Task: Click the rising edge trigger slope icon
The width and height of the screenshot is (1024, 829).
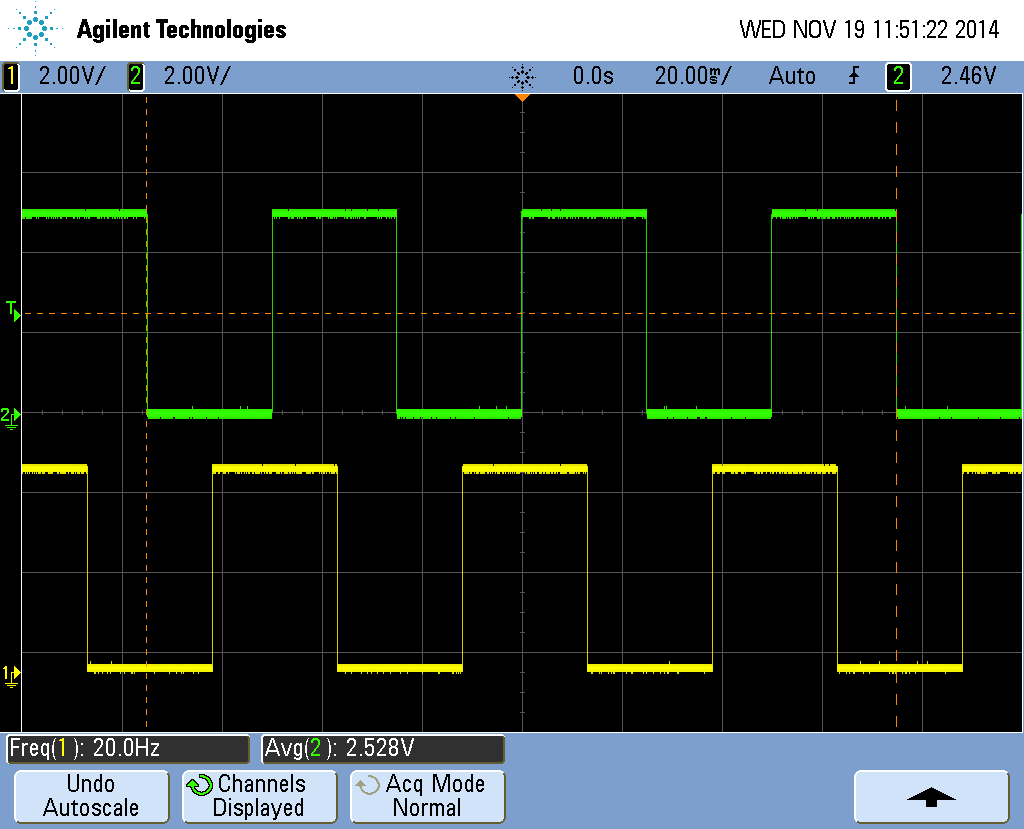Action: coord(853,76)
